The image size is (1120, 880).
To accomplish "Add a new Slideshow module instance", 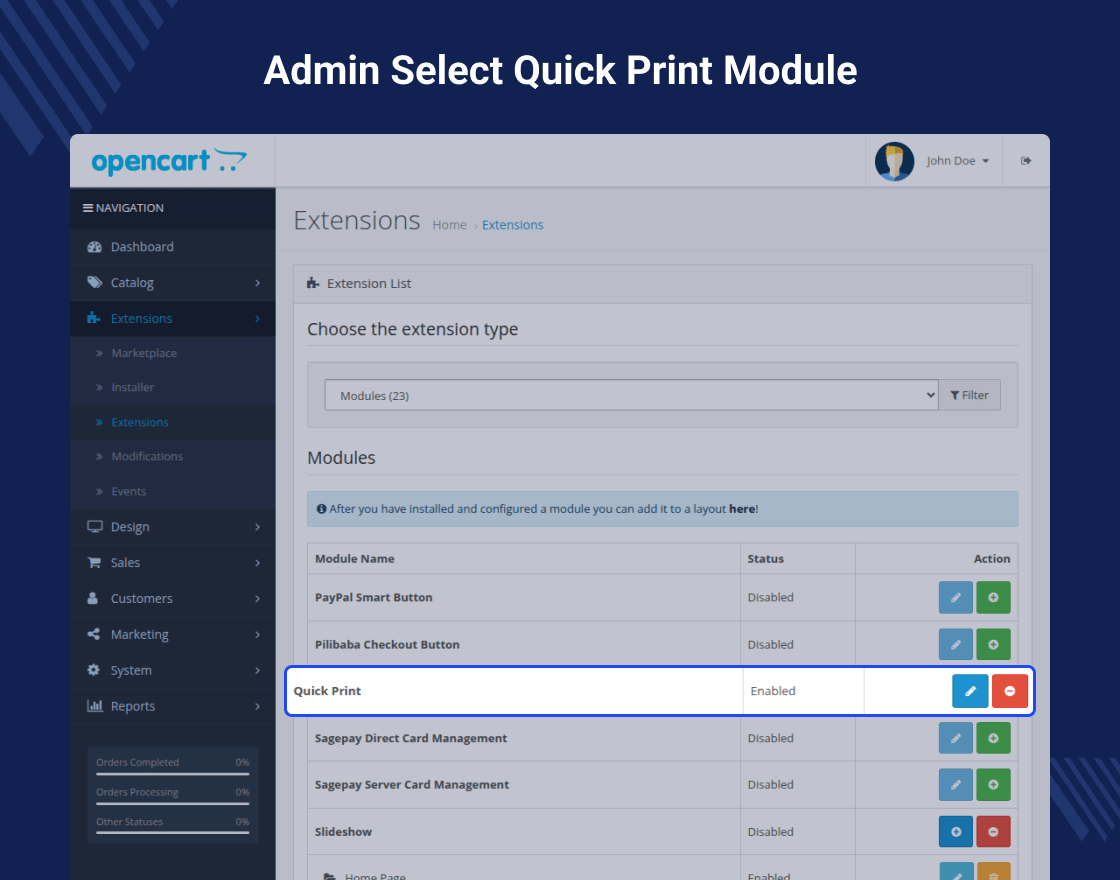I will (x=955, y=832).
